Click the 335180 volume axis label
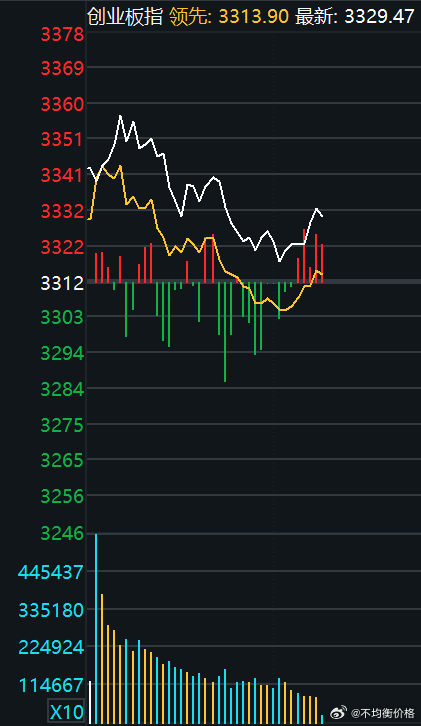Image resolution: width=421 pixels, height=726 pixels. tap(51, 610)
